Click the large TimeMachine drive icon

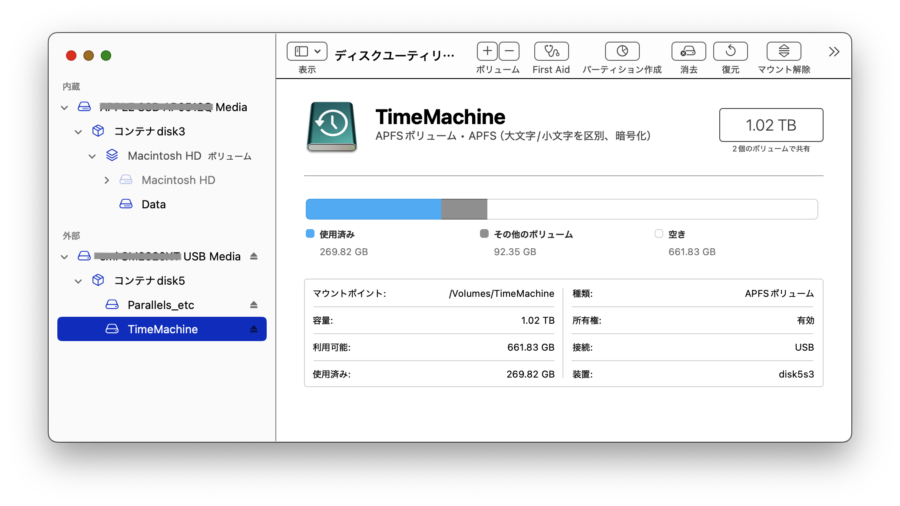click(332, 127)
